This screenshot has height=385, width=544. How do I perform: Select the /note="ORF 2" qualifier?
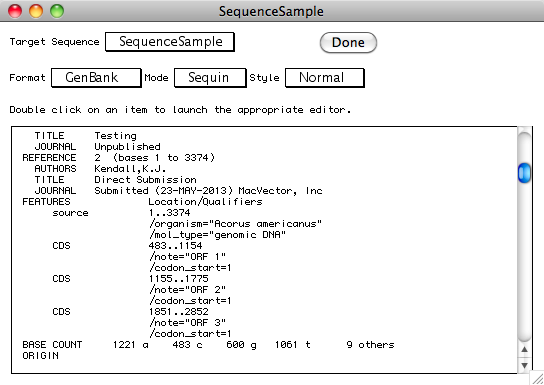click(187, 290)
